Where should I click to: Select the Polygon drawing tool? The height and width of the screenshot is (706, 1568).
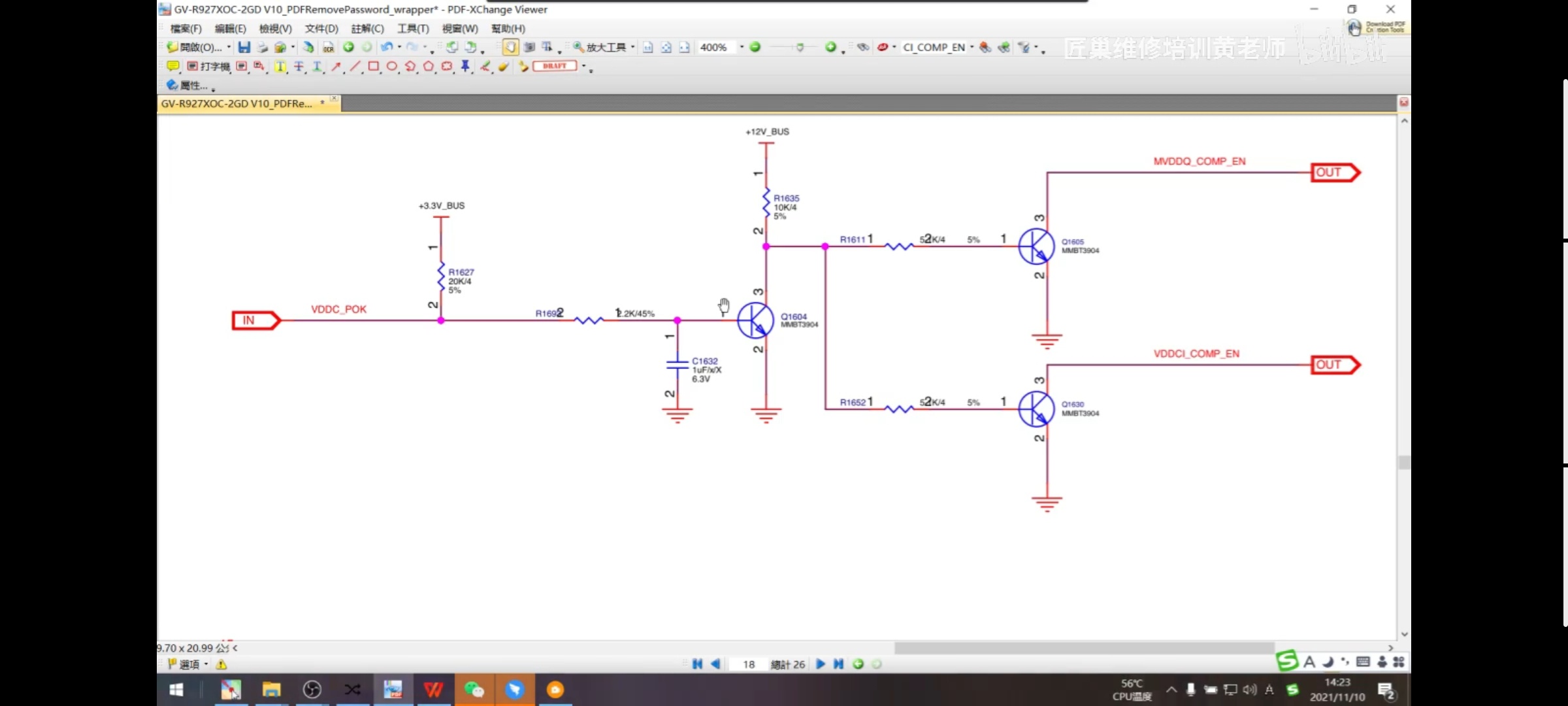pos(429,66)
